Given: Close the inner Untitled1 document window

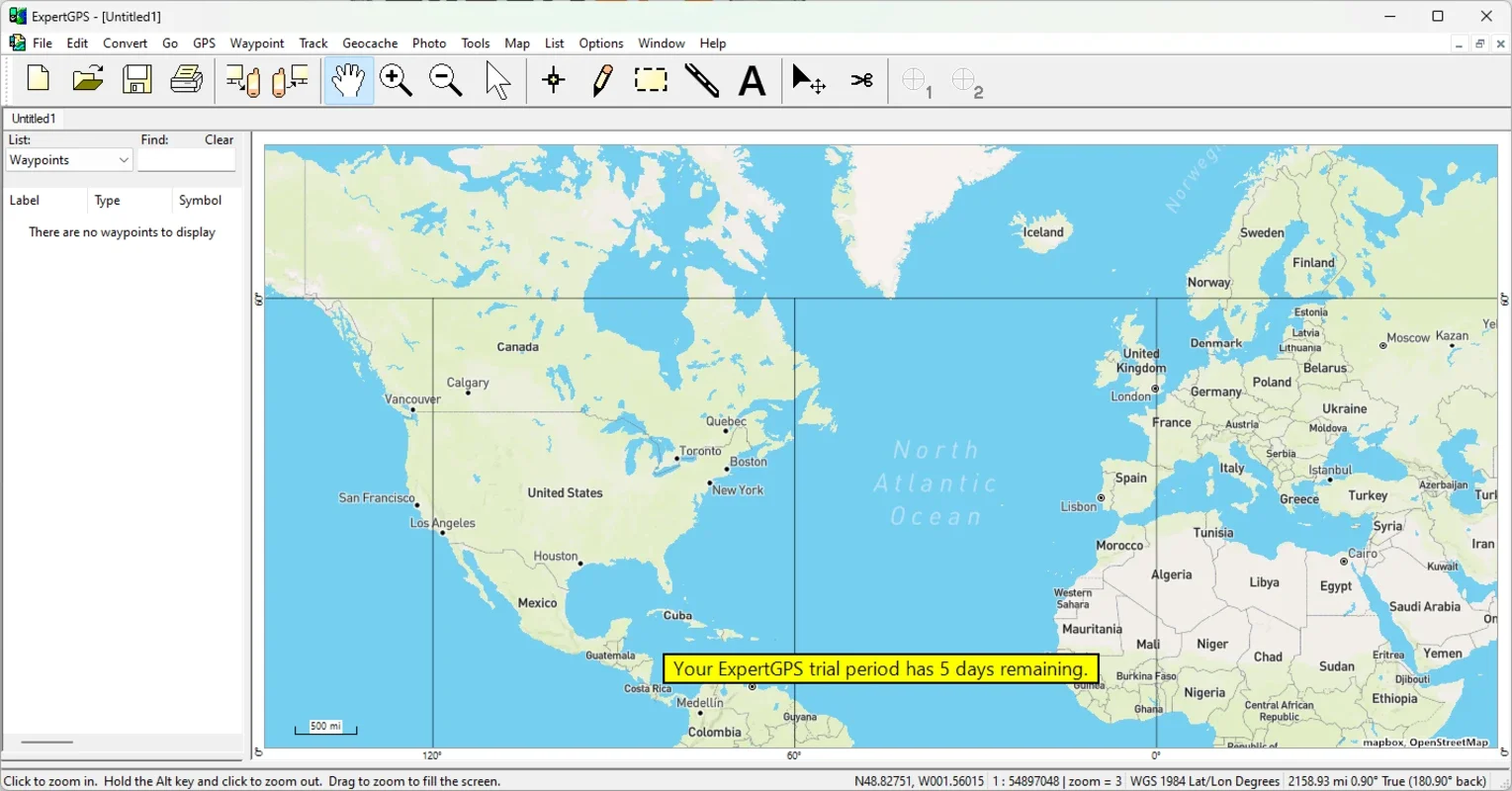Looking at the screenshot, I should click(x=1501, y=44).
